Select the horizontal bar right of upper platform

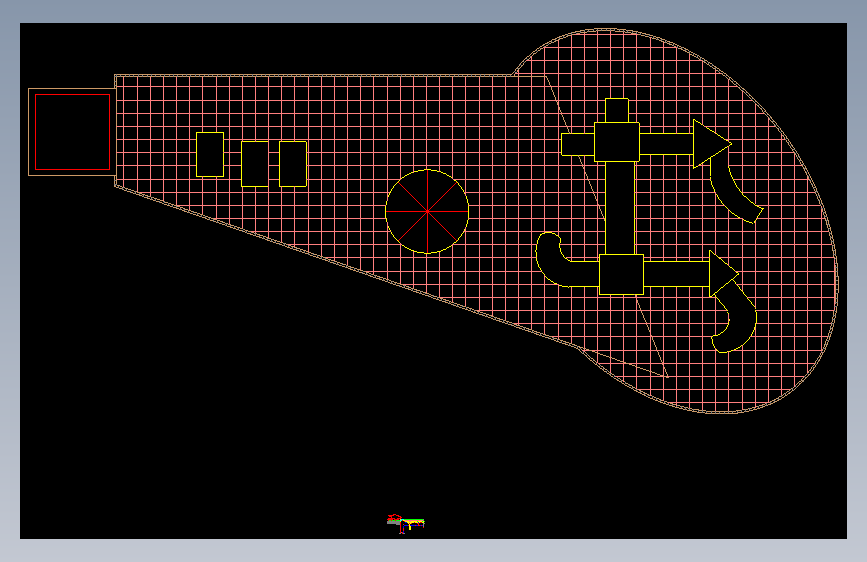pyautogui.click(x=666, y=144)
